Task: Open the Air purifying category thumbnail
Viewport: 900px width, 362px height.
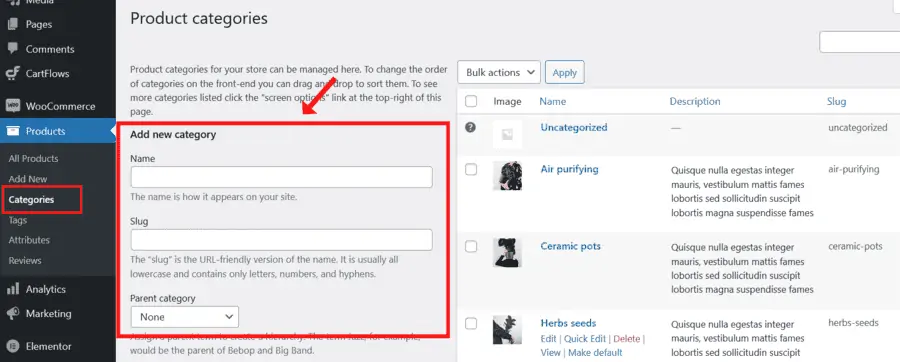Action: [507, 176]
